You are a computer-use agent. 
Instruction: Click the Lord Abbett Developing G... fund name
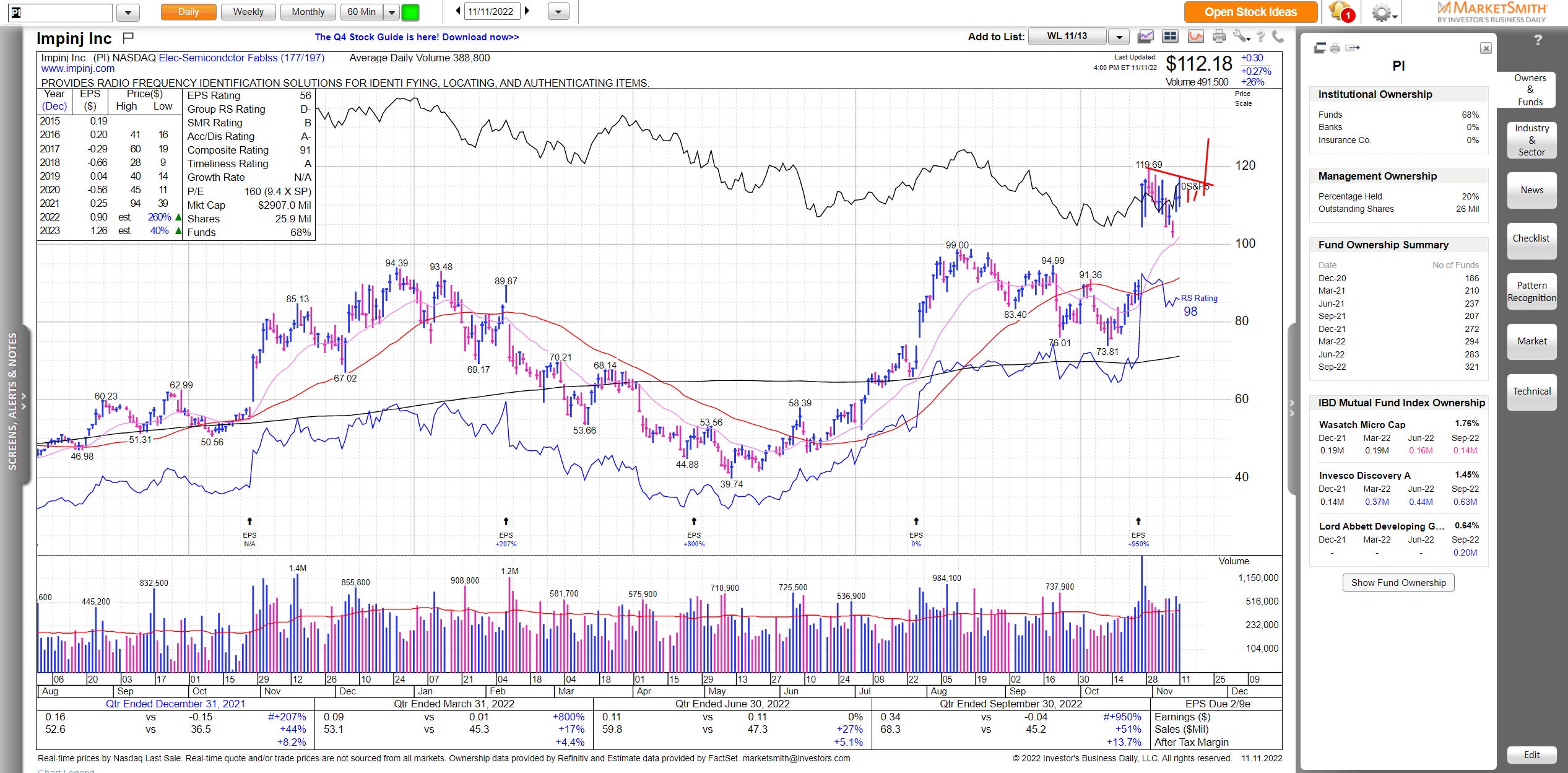coord(1381,526)
